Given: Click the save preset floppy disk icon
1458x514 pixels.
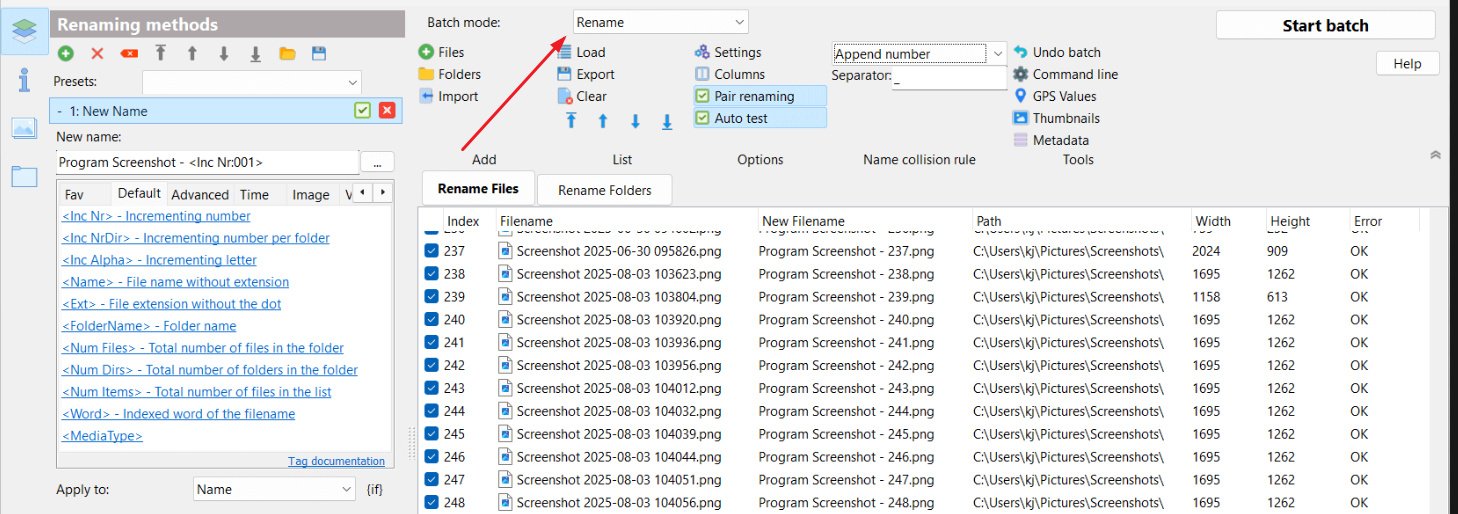Looking at the screenshot, I should (x=319, y=54).
